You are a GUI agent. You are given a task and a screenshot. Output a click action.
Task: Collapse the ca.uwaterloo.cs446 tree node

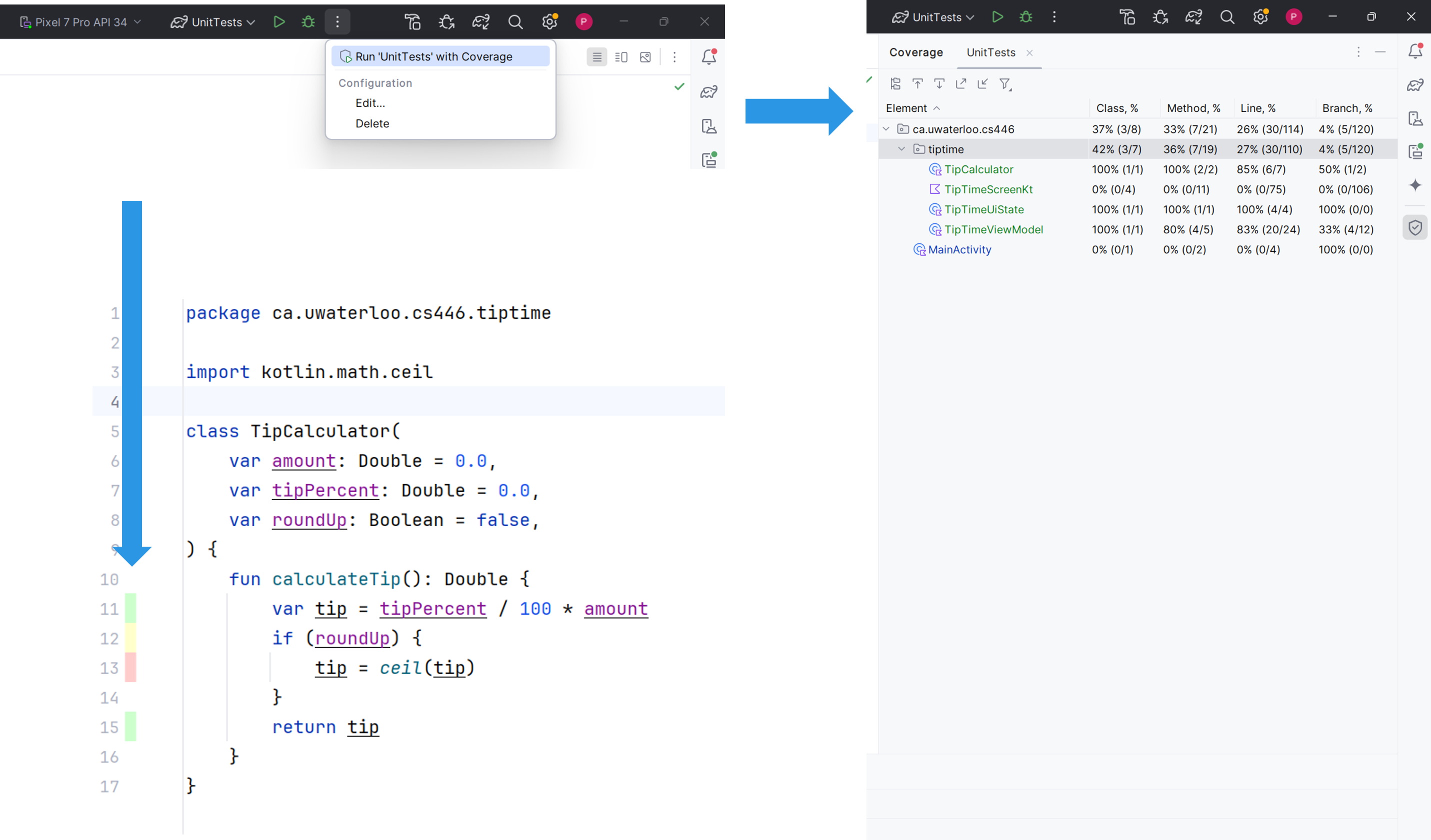(x=886, y=129)
